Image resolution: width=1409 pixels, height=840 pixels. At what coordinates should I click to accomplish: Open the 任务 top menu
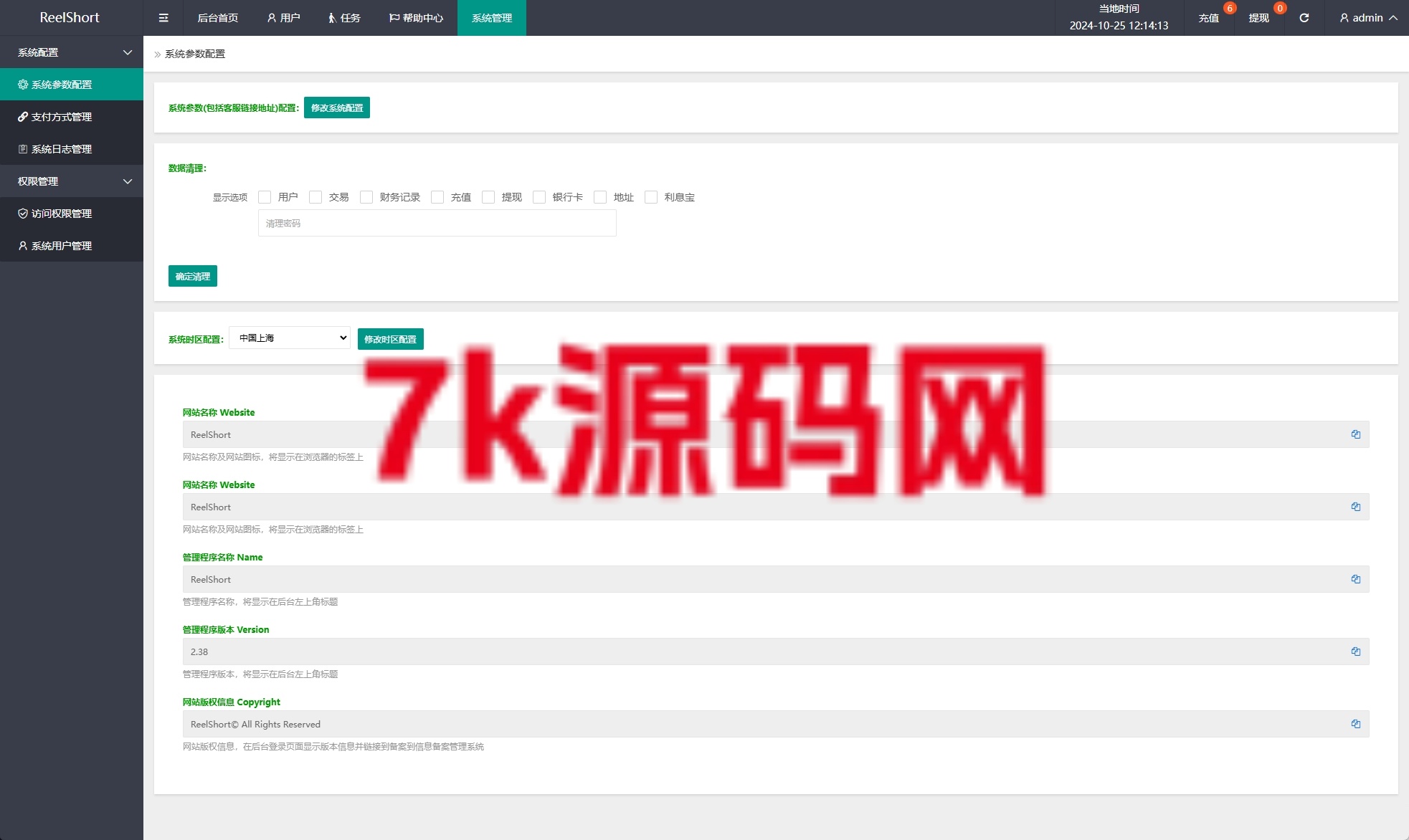click(x=344, y=18)
